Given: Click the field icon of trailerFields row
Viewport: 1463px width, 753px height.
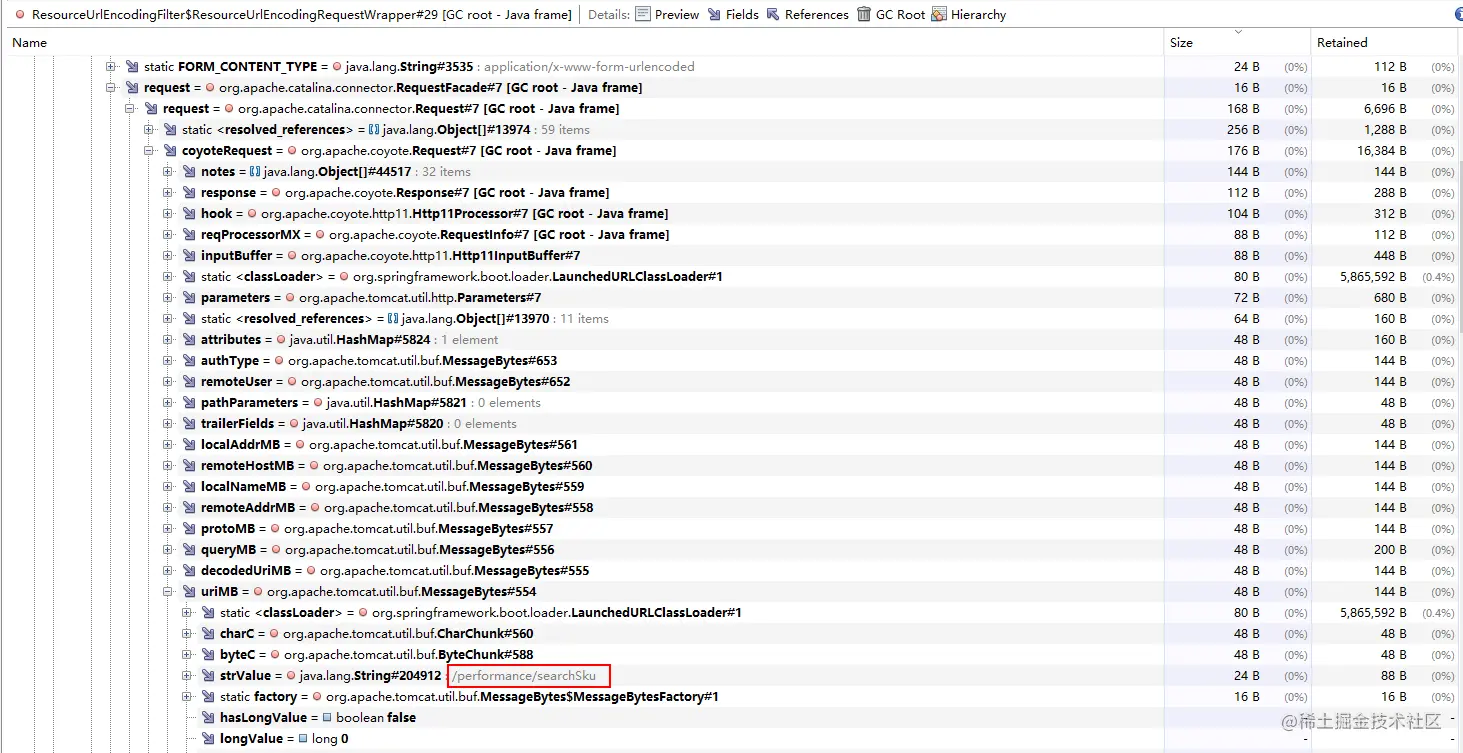Looking at the screenshot, I should pos(189,424).
